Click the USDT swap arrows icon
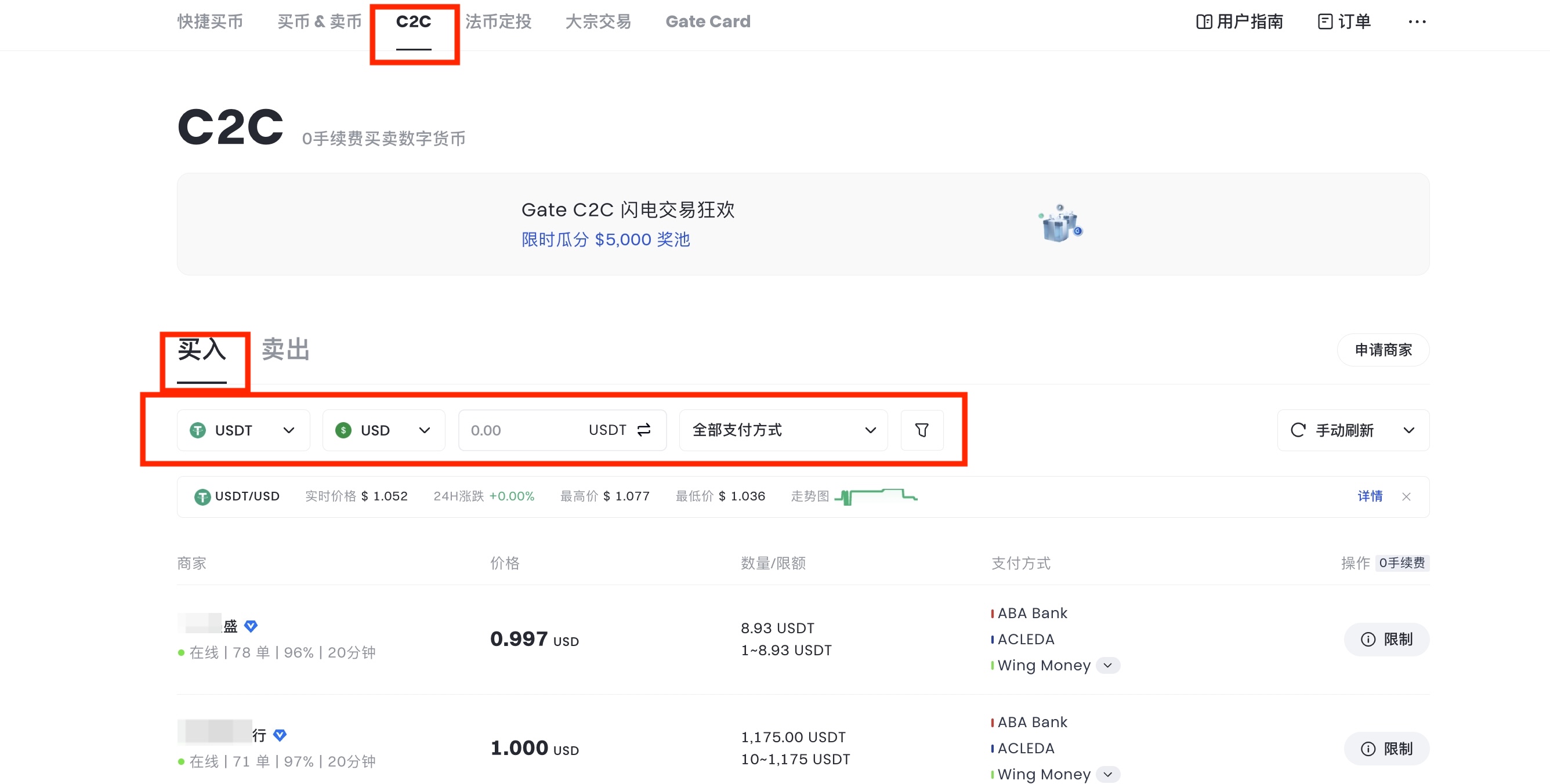The width and height of the screenshot is (1550, 784). [x=644, y=430]
